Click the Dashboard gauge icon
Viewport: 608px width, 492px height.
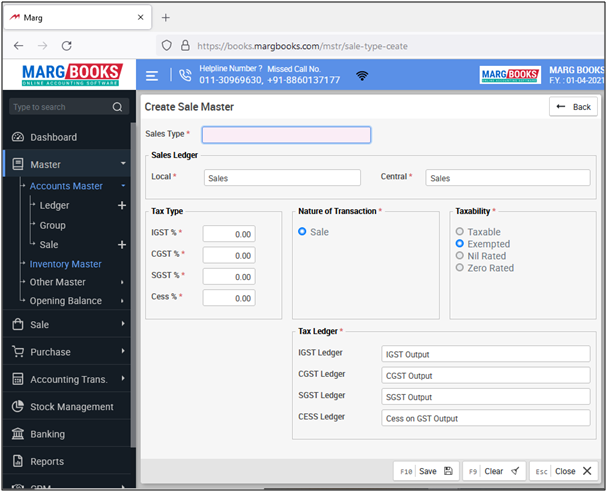pos(18,137)
